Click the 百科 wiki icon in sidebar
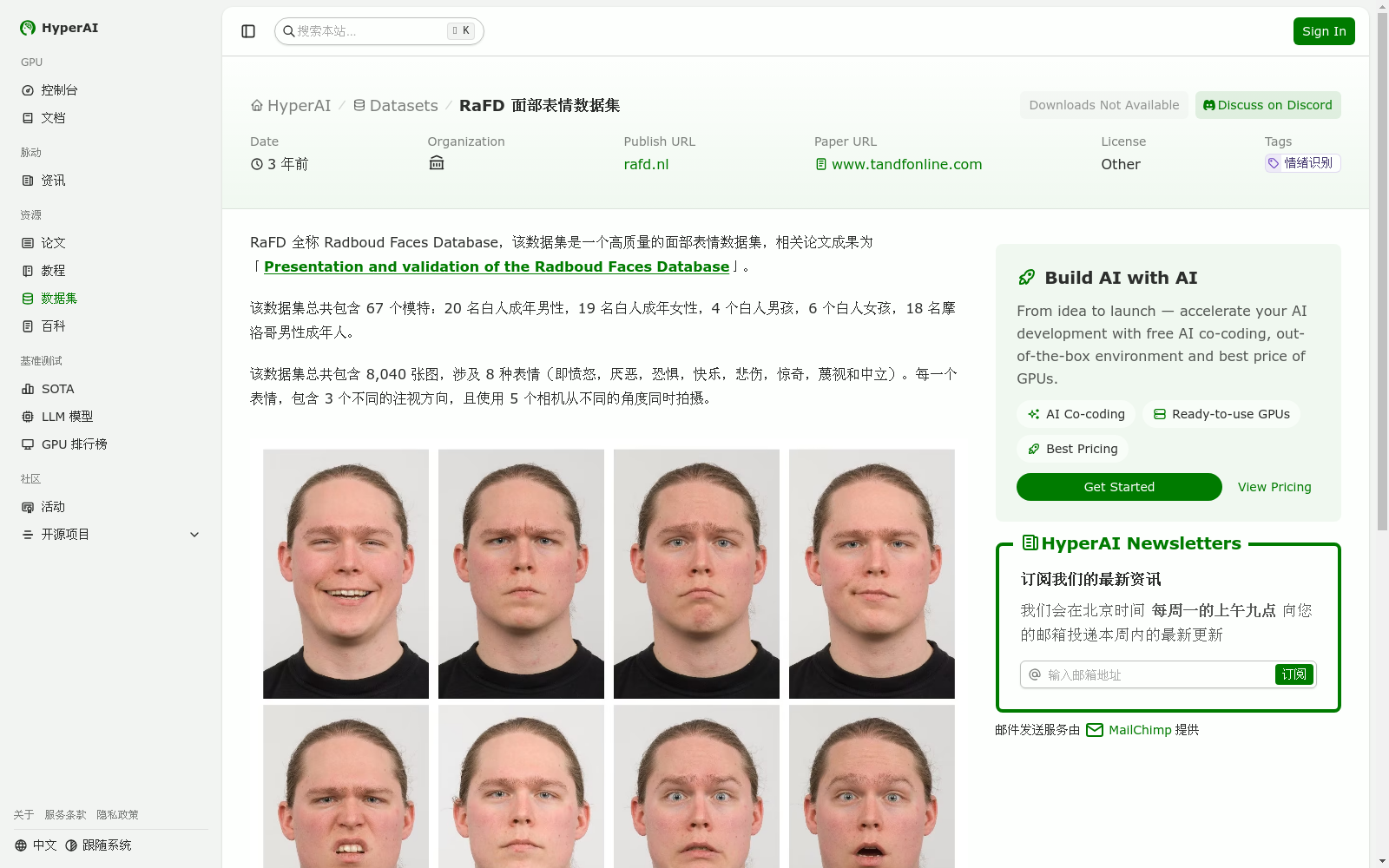The image size is (1389, 868). pos(28,326)
